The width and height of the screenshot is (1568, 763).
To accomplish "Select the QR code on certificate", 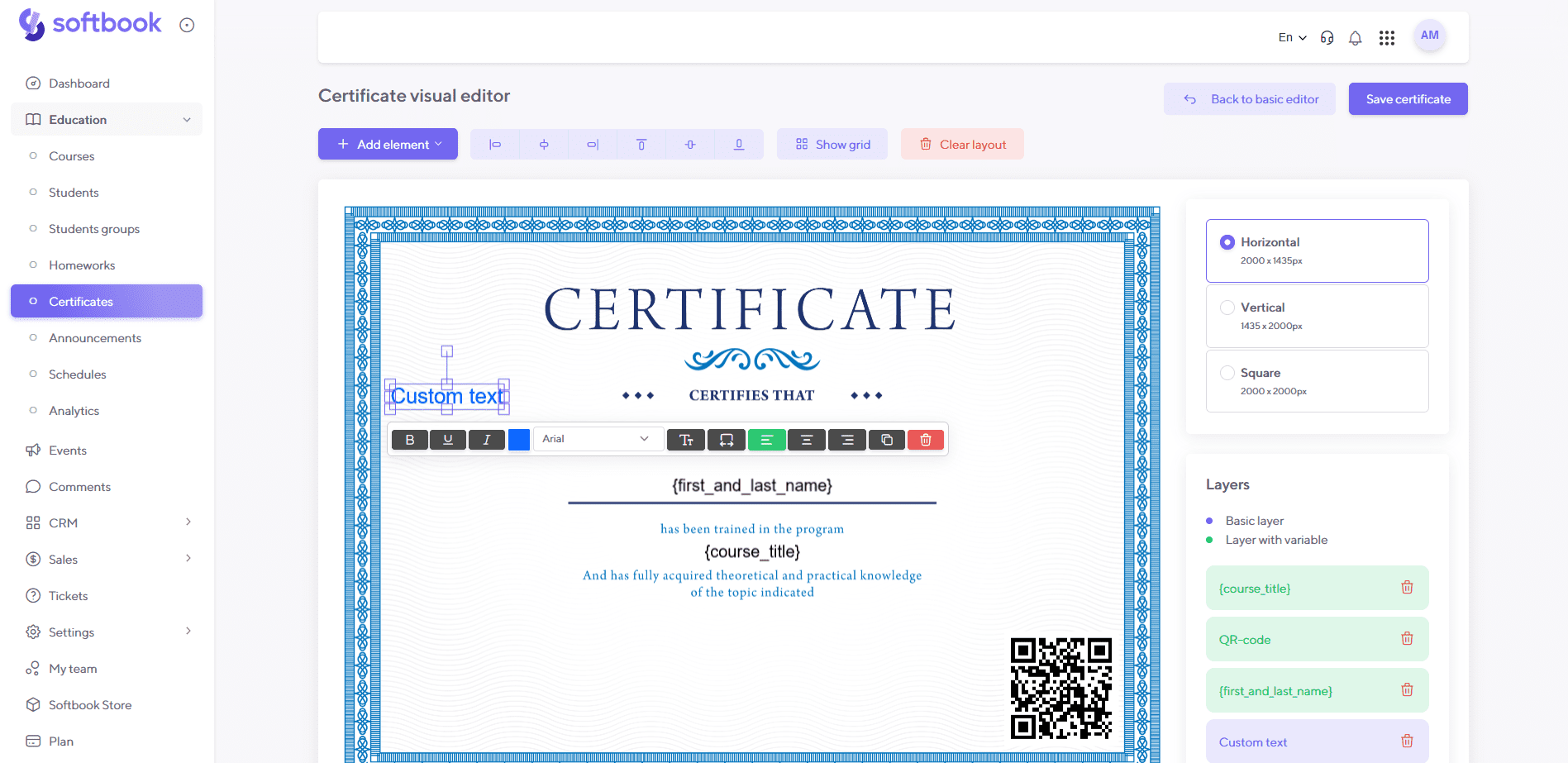I will 1061,688.
